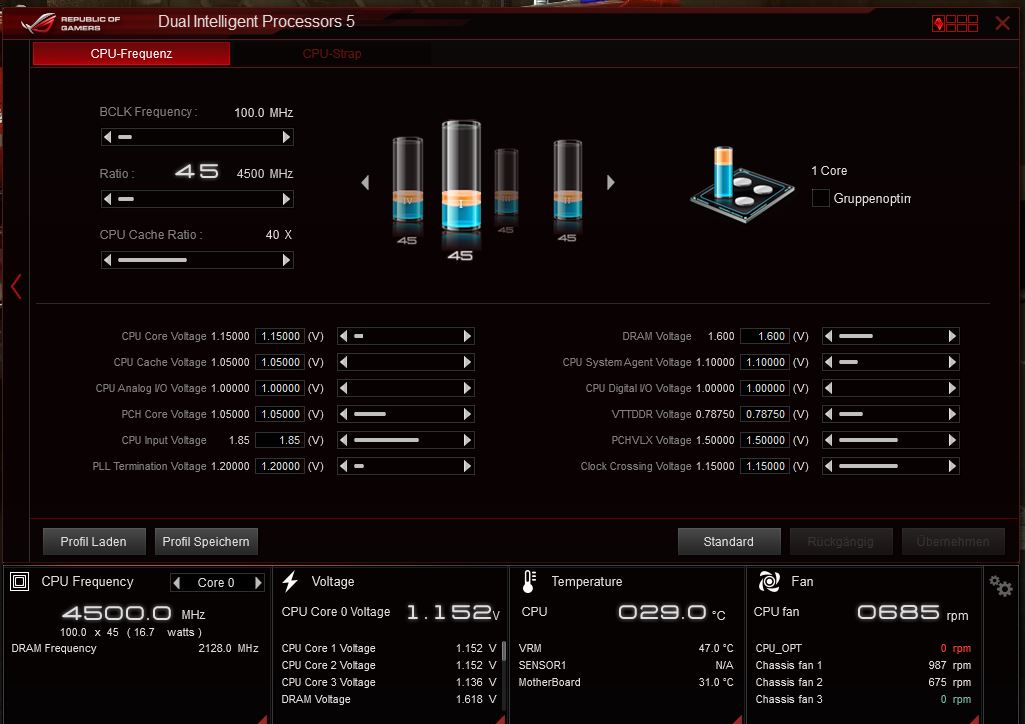Expand the collapsed left side panel arrow
Image resolution: width=1025 pixels, height=724 pixels.
(x=16, y=286)
